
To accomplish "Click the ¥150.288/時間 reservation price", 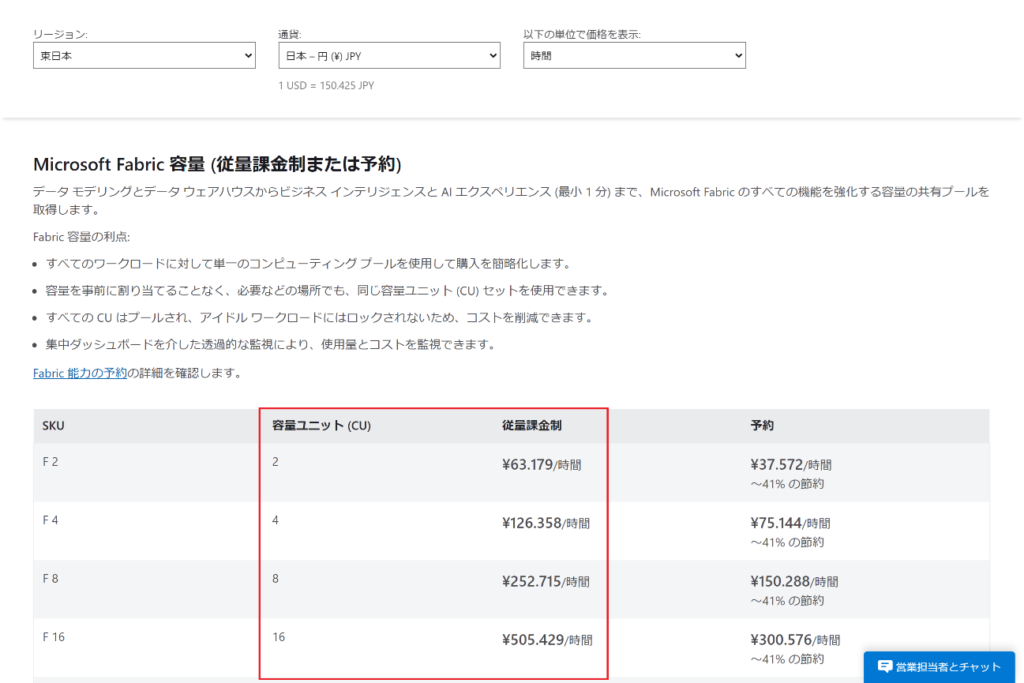I will 794,582.
